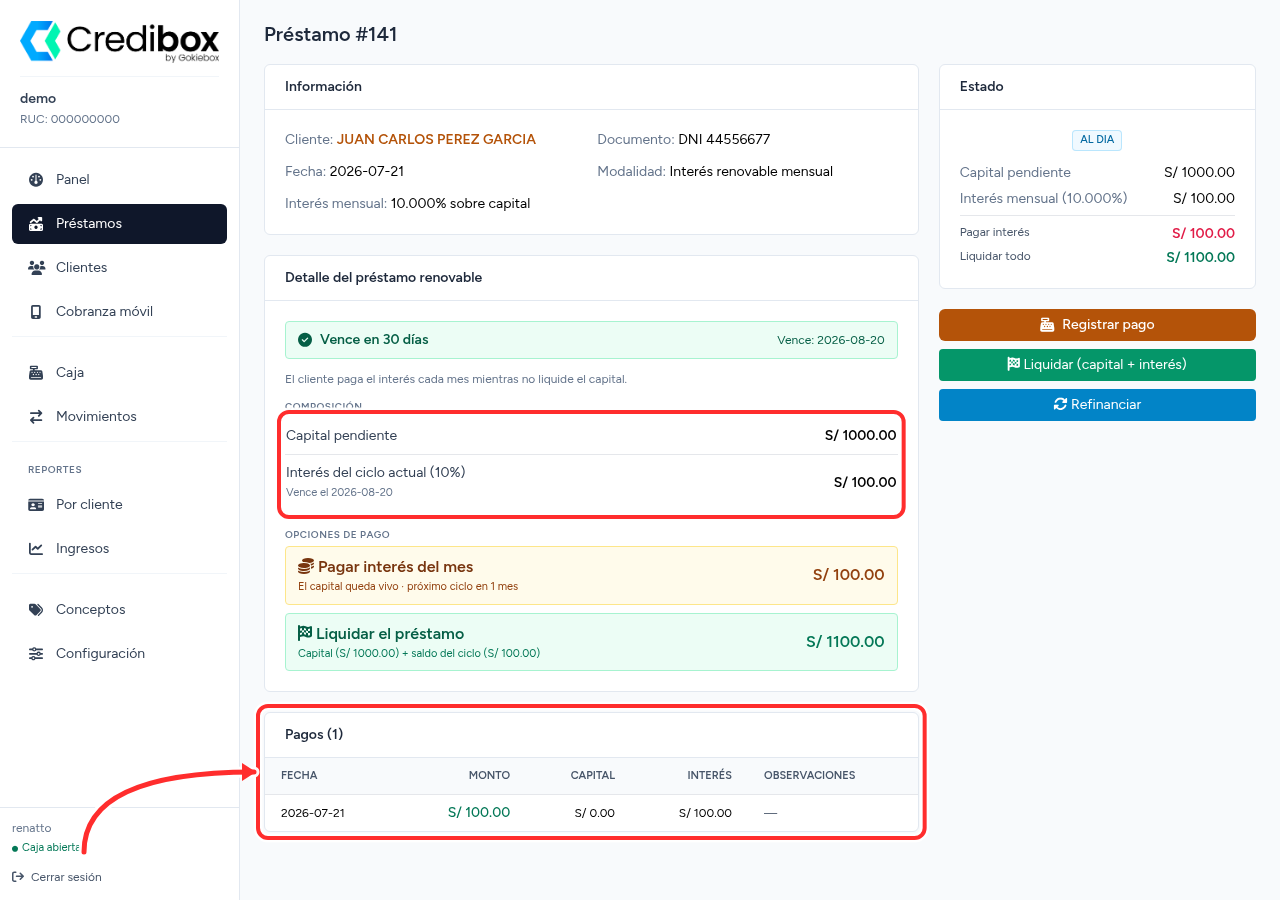This screenshot has width=1280, height=900.
Task: Click the coins icon in Pagar interés del mes
Action: coord(306,567)
